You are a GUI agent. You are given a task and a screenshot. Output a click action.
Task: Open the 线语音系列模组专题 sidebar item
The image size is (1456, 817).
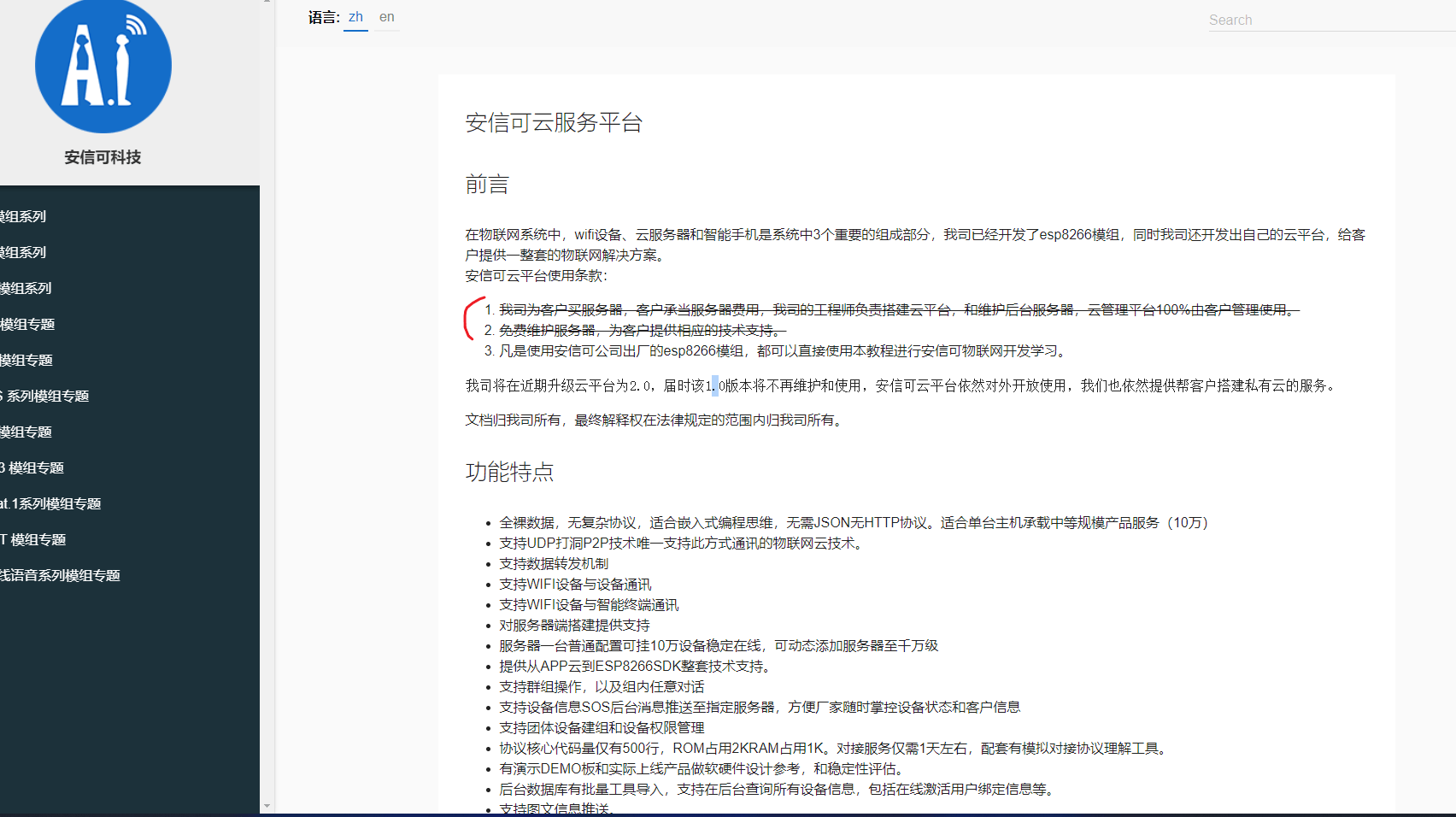tap(60, 575)
